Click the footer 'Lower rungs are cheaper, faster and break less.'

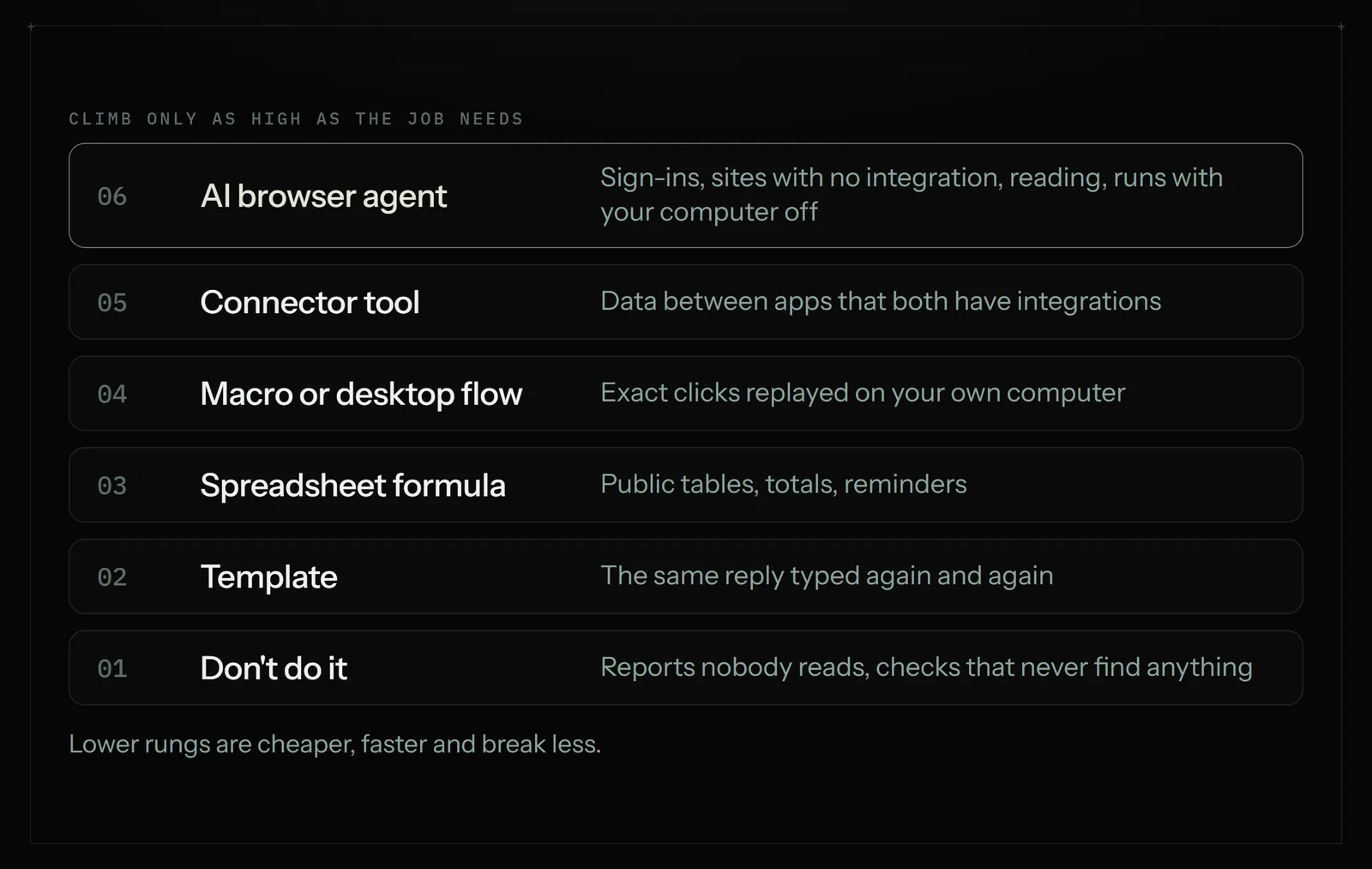click(x=334, y=744)
